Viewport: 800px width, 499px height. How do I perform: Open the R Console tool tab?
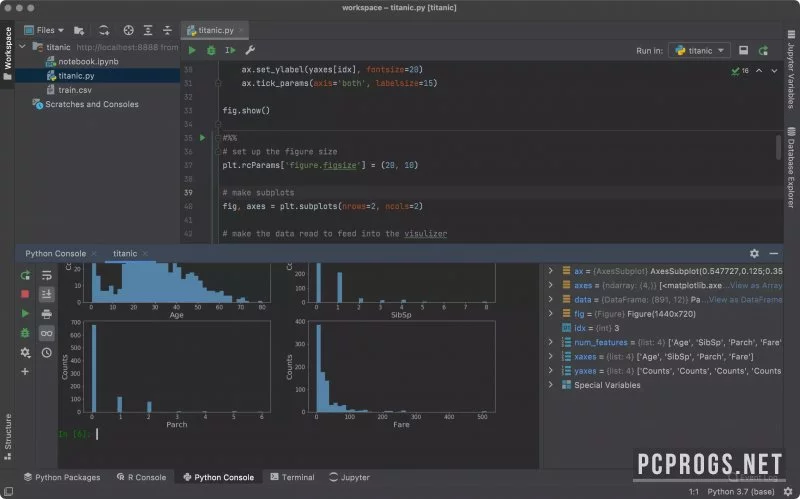[142, 477]
